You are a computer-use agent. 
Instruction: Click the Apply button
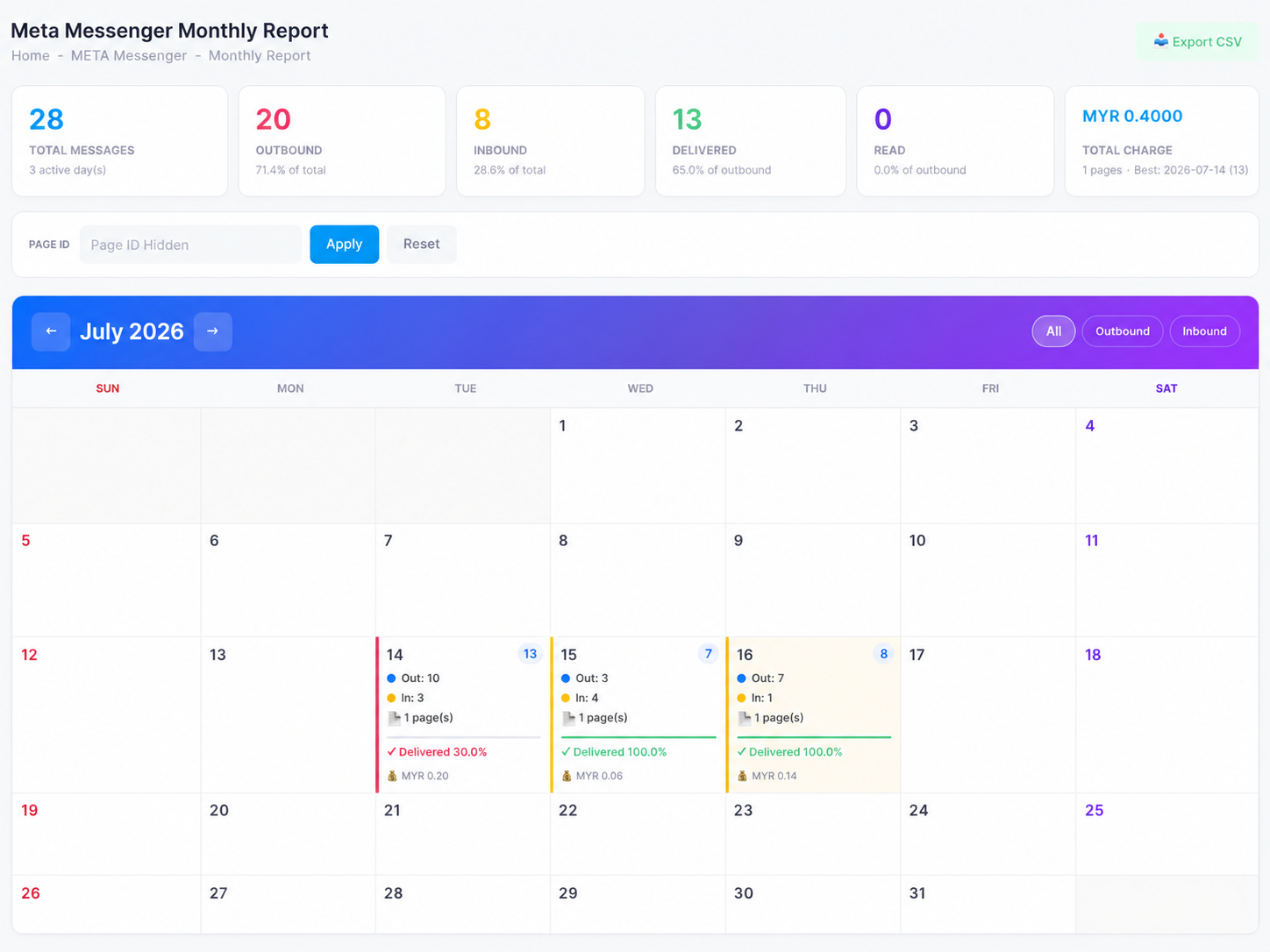click(x=344, y=245)
